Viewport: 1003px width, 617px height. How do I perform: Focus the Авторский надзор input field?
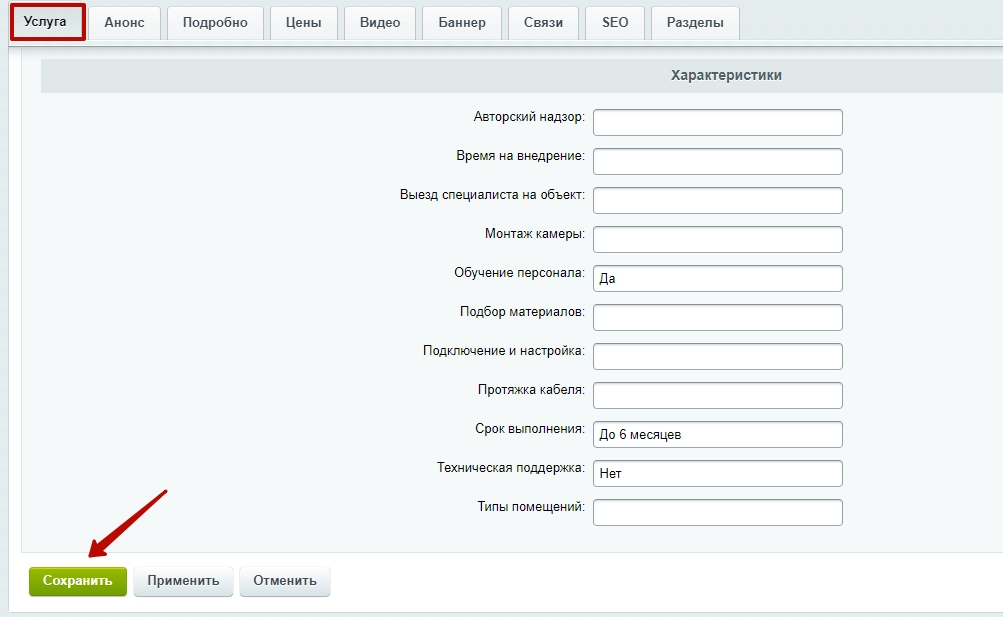tap(717, 123)
